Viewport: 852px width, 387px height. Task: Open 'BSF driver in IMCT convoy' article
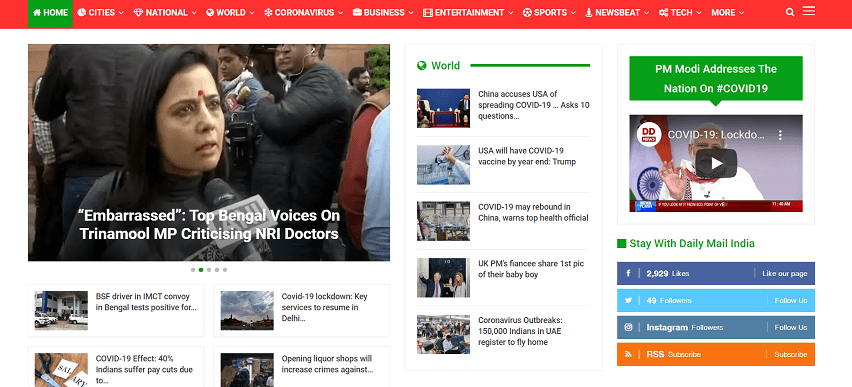point(146,302)
